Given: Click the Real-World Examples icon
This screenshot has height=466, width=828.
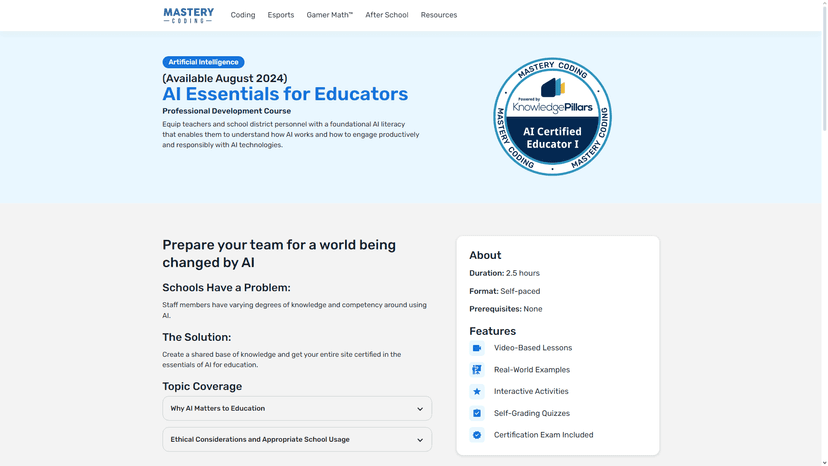Looking at the screenshot, I should click(477, 370).
